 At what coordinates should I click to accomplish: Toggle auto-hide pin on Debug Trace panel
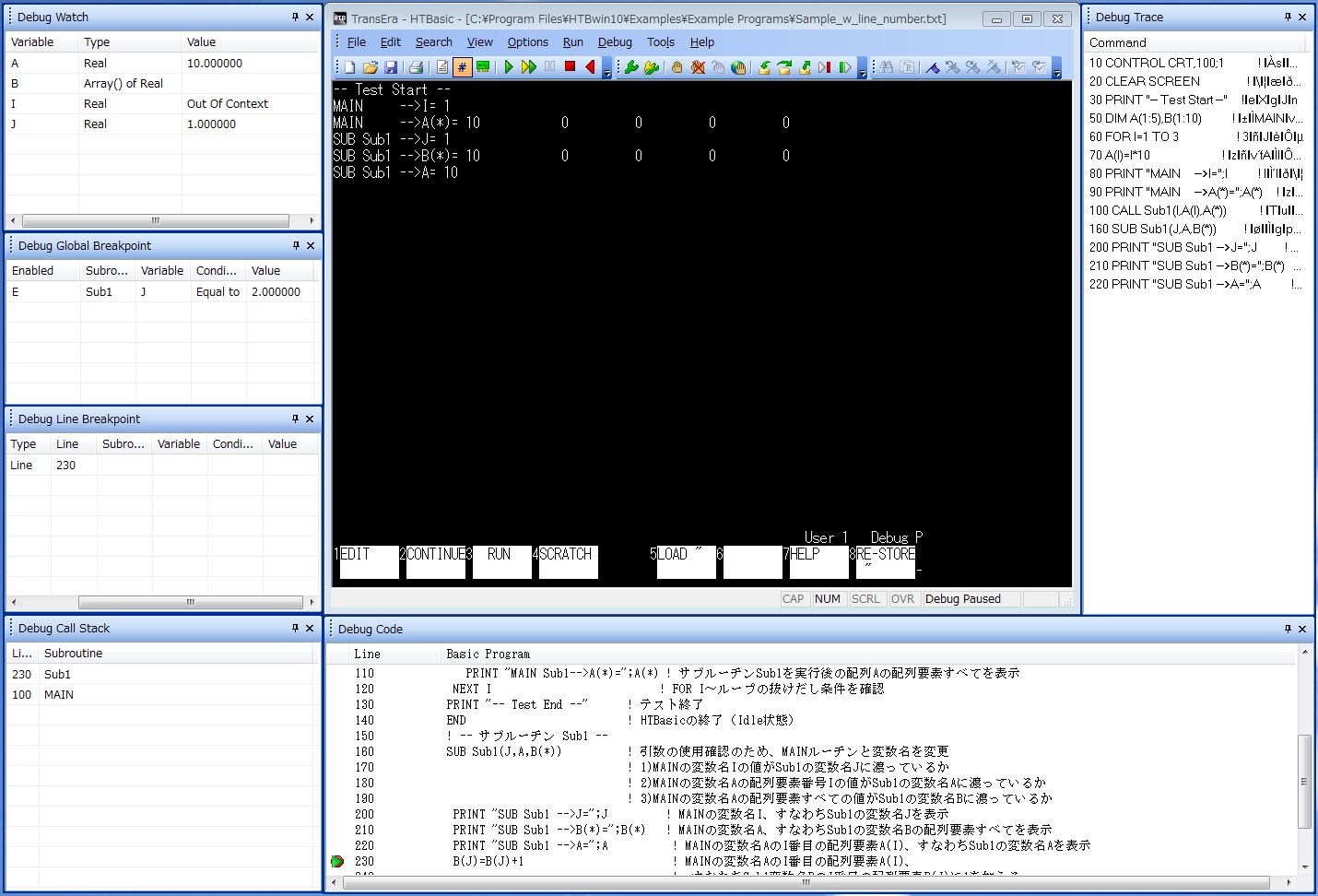click(1288, 17)
